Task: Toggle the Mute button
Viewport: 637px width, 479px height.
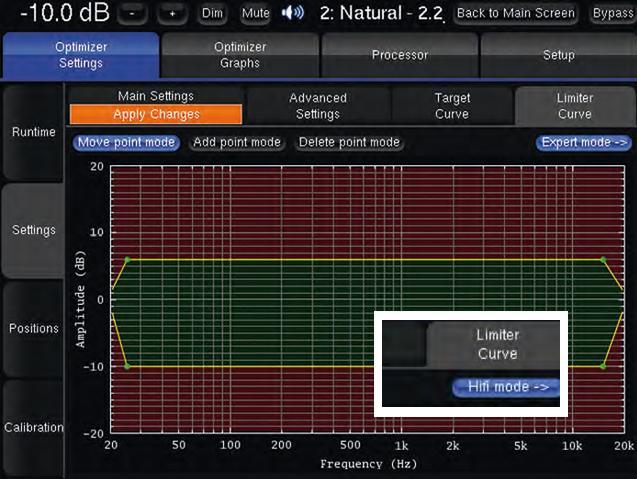Action: (256, 14)
